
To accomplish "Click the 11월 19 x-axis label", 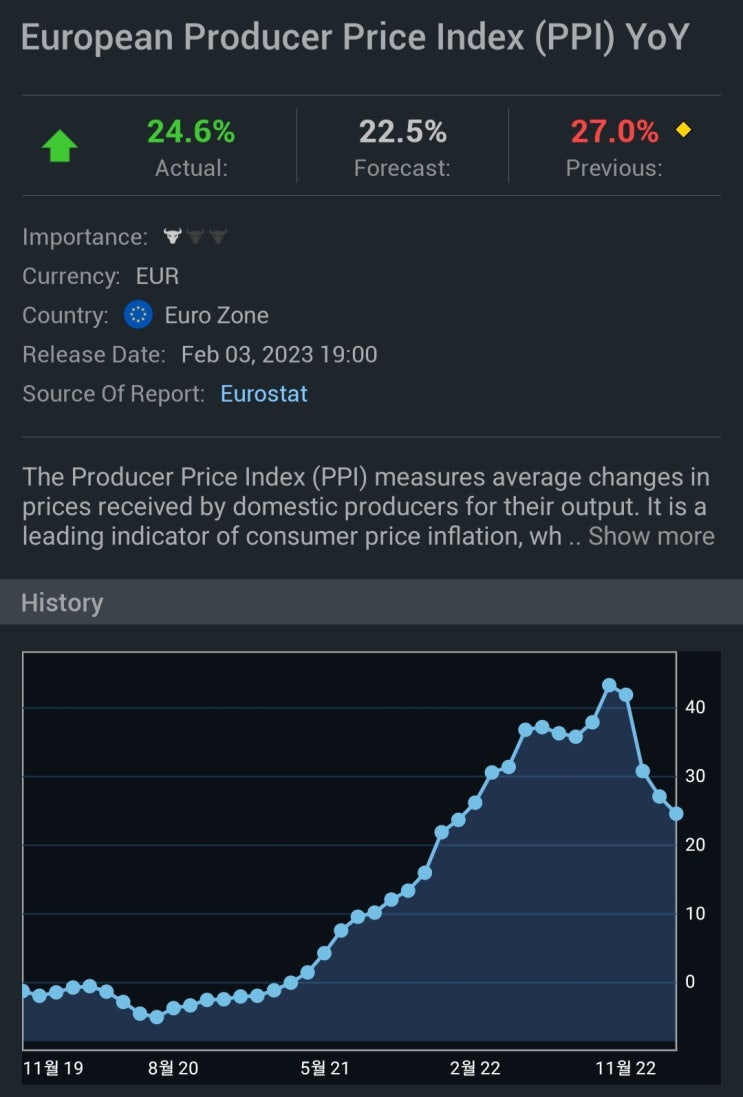I will click(x=53, y=1067).
